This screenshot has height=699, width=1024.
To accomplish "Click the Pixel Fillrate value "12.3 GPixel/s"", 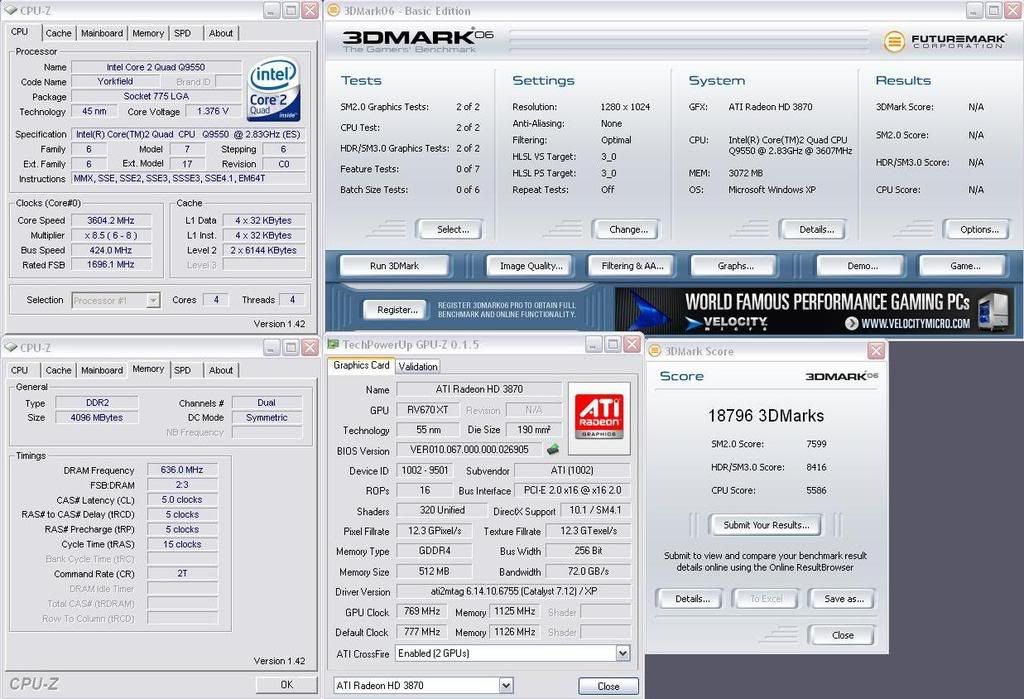I will point(434,531).
